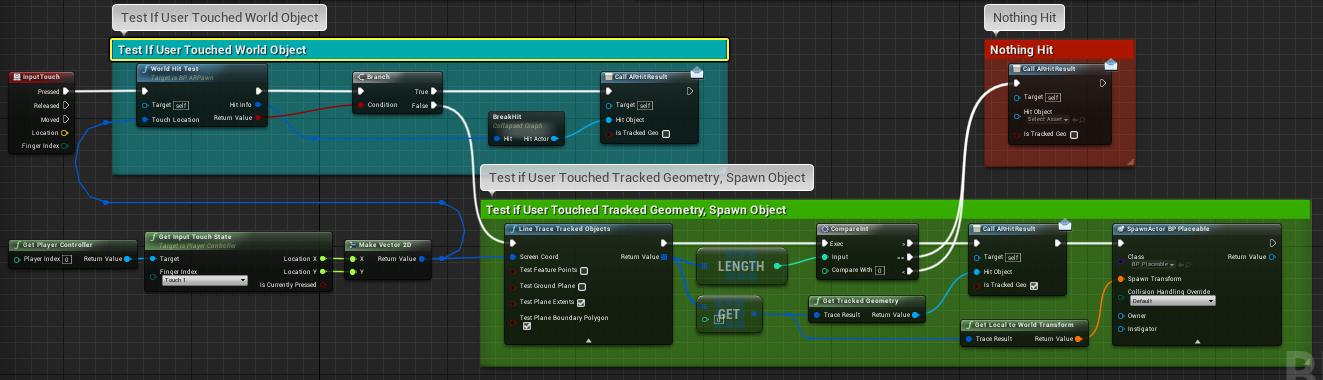Click the Location Y output pin
The image size is (1323, 380).
(x=324, y=271)
